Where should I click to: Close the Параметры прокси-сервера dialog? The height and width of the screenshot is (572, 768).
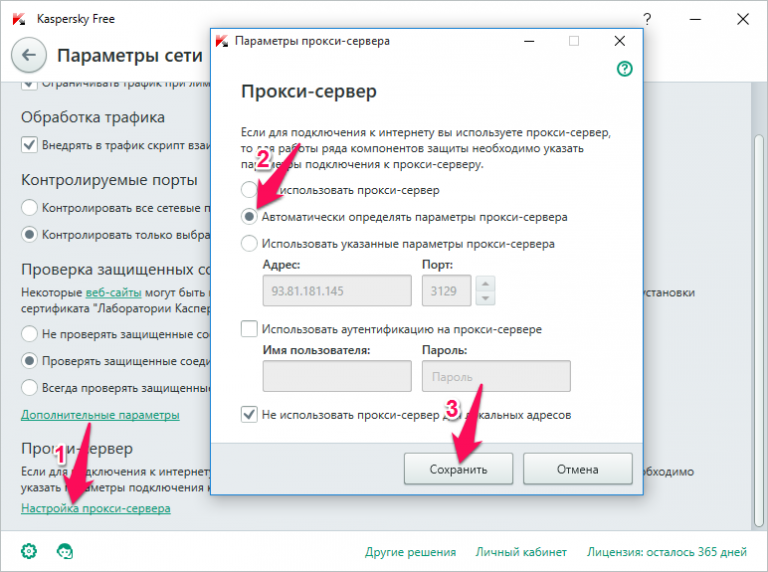[x=620, y=41]
